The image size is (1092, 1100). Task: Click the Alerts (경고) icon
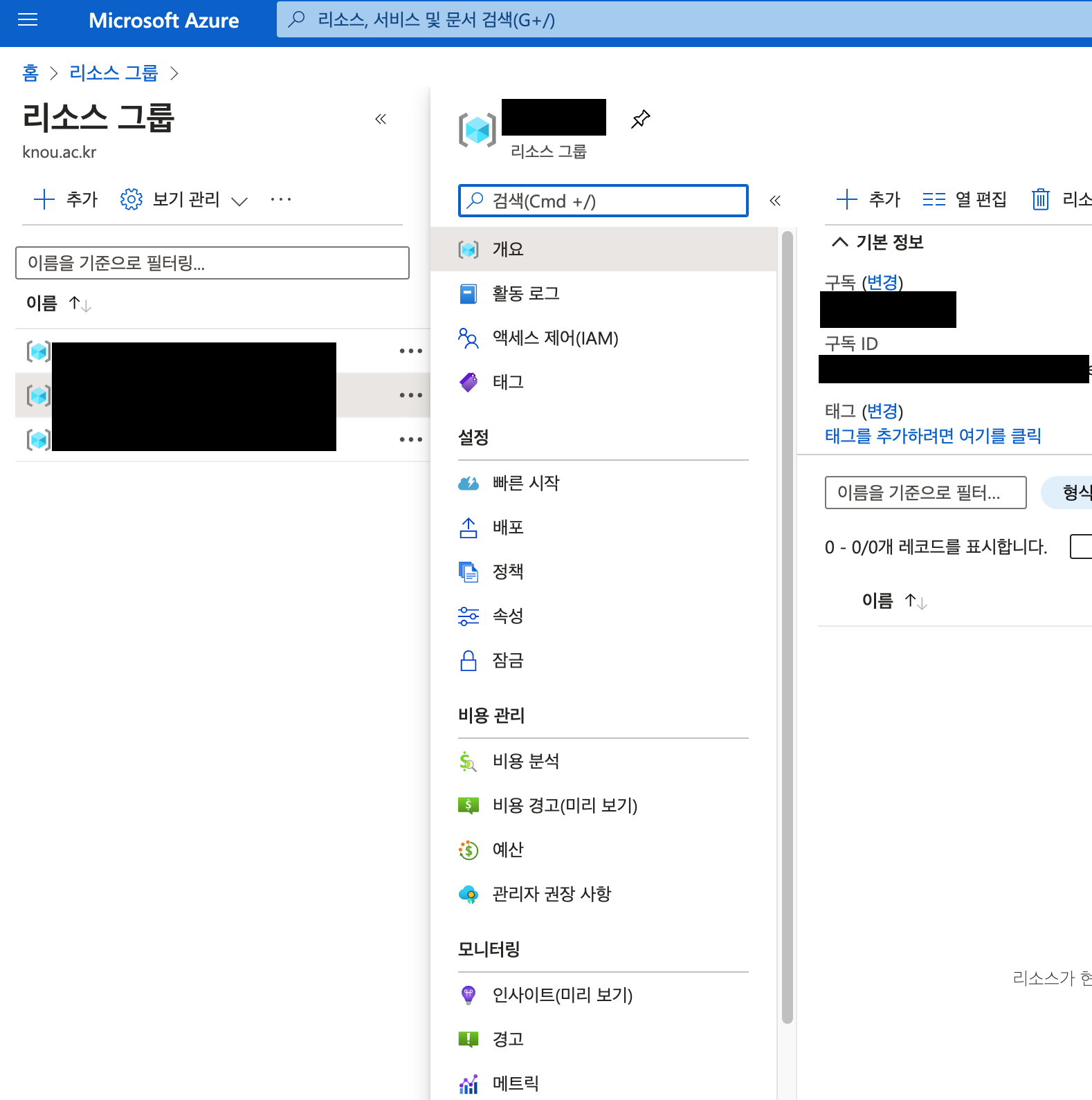[x=468, y=1039]
